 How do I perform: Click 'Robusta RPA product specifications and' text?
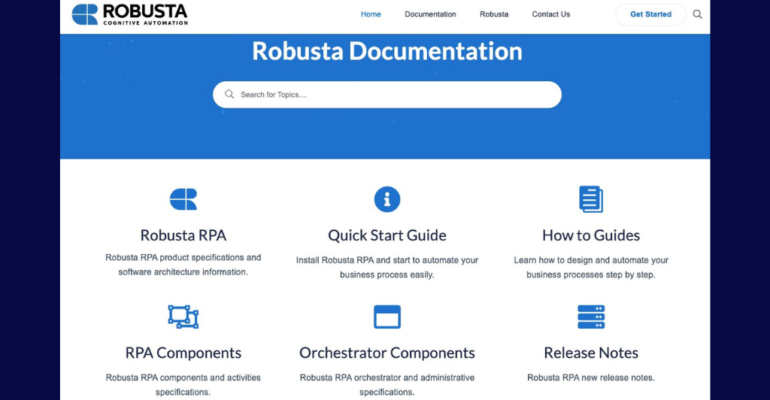tap(183, 258)
